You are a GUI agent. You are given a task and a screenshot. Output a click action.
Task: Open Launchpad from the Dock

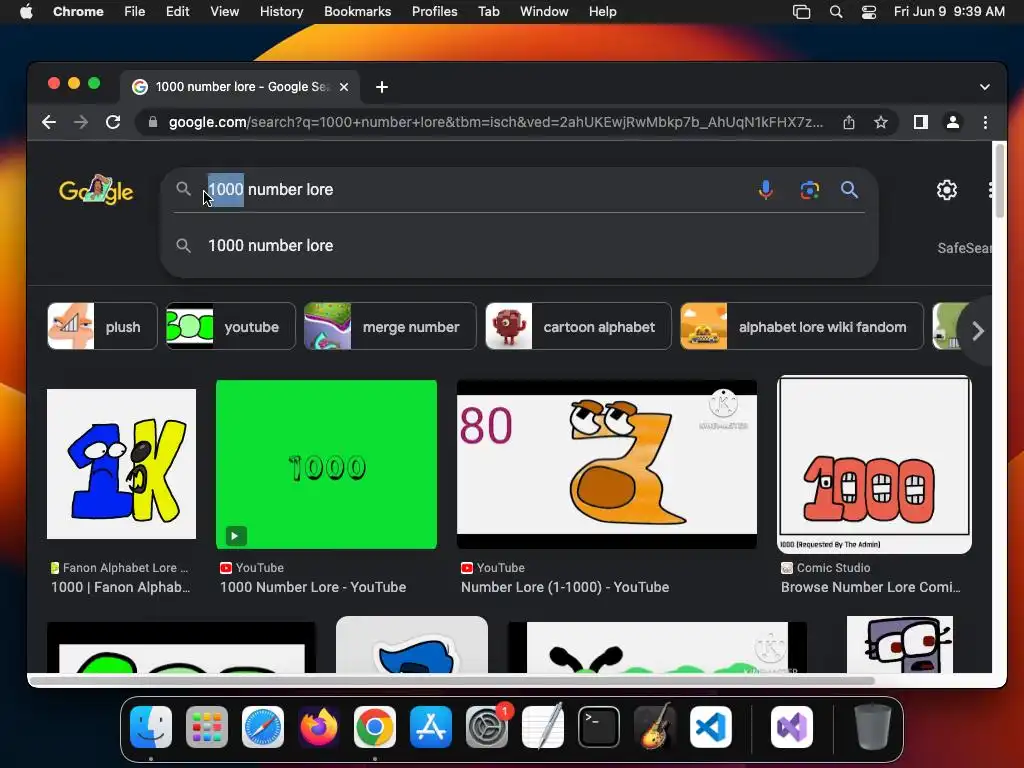[207, 727]
